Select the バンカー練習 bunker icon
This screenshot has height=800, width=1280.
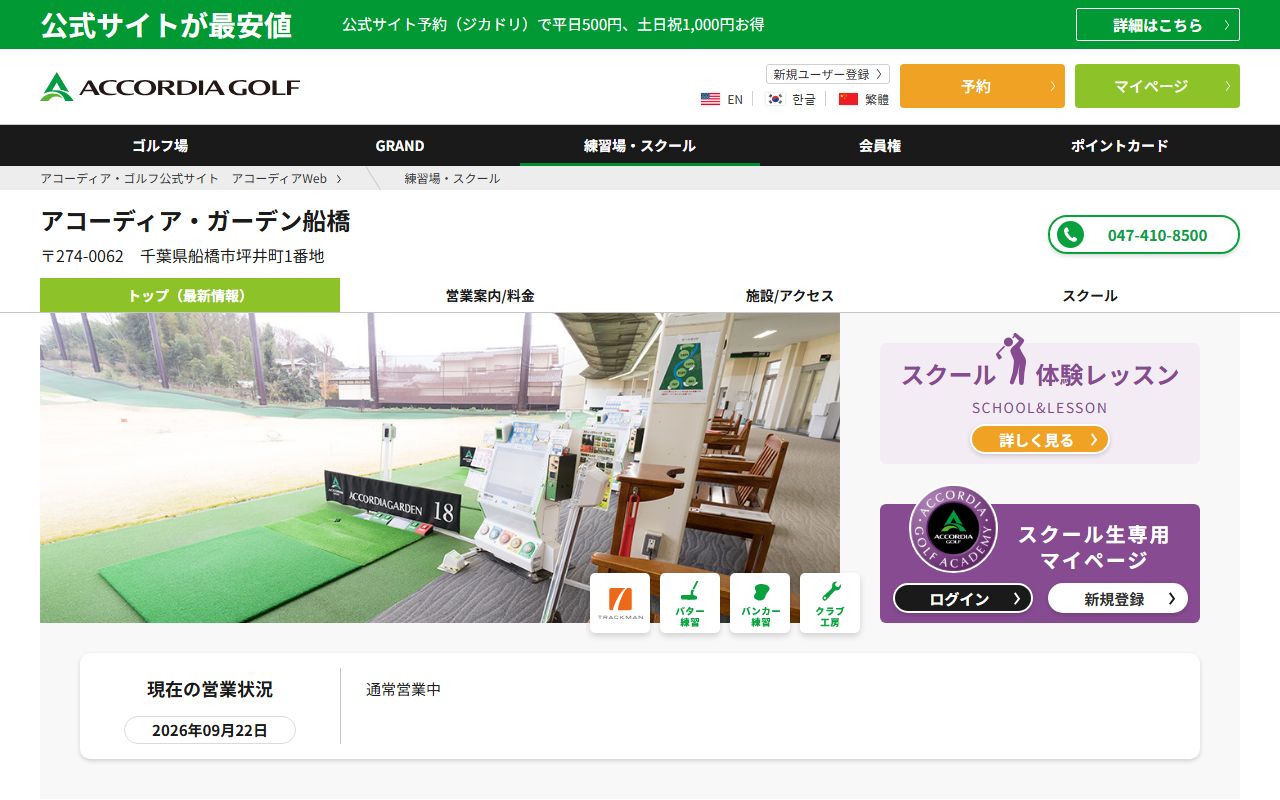760,603
